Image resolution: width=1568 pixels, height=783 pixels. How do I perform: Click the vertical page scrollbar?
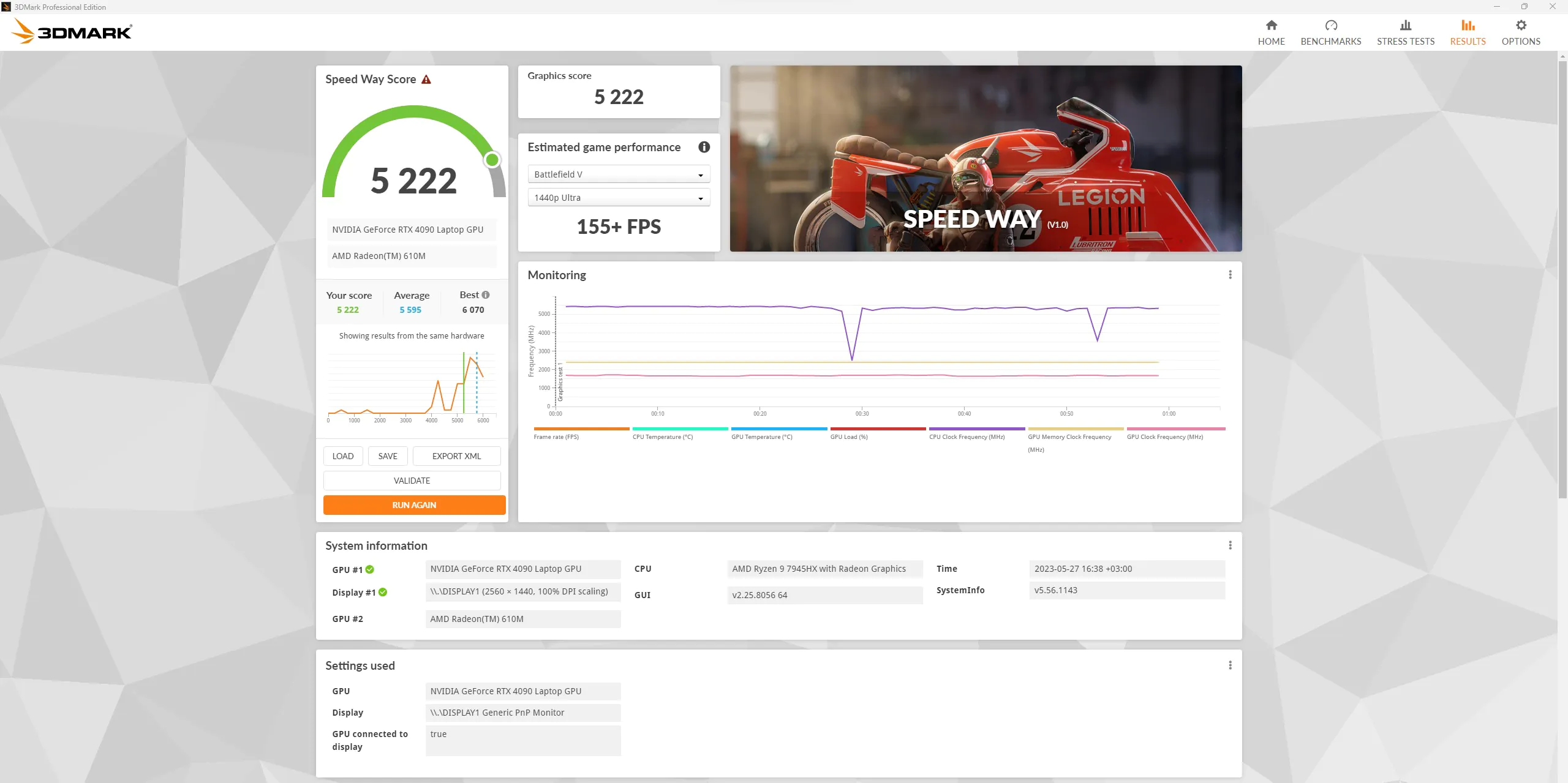tap(1562, 280)
